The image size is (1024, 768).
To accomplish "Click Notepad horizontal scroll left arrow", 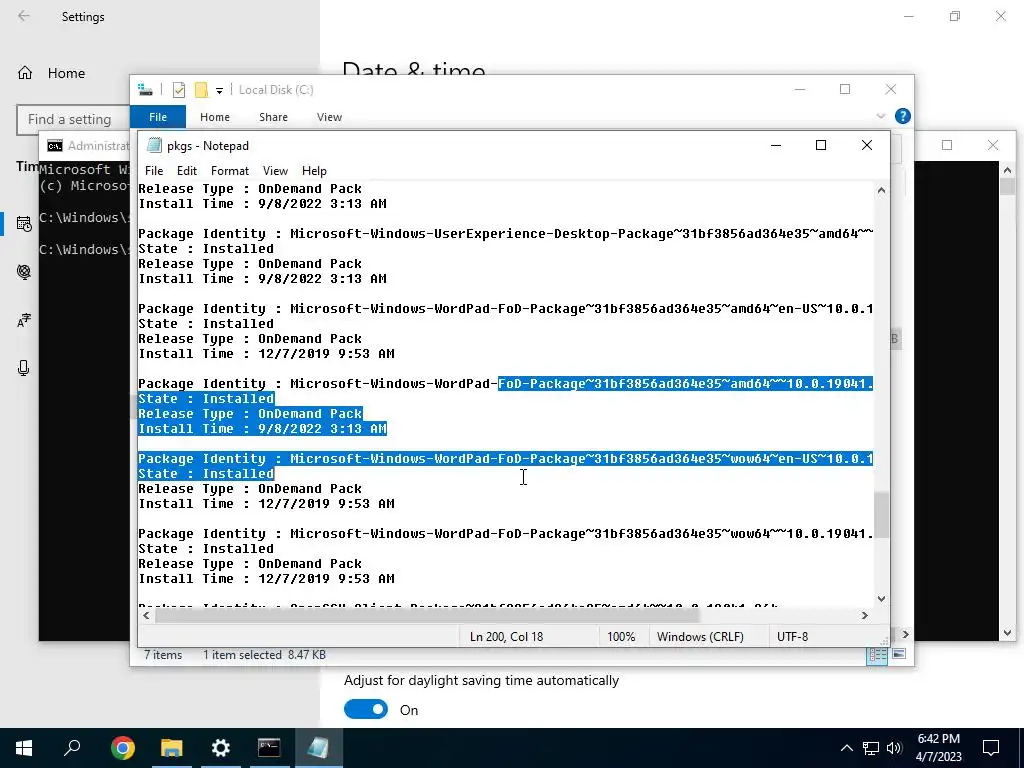I will (x=146, y=615).
